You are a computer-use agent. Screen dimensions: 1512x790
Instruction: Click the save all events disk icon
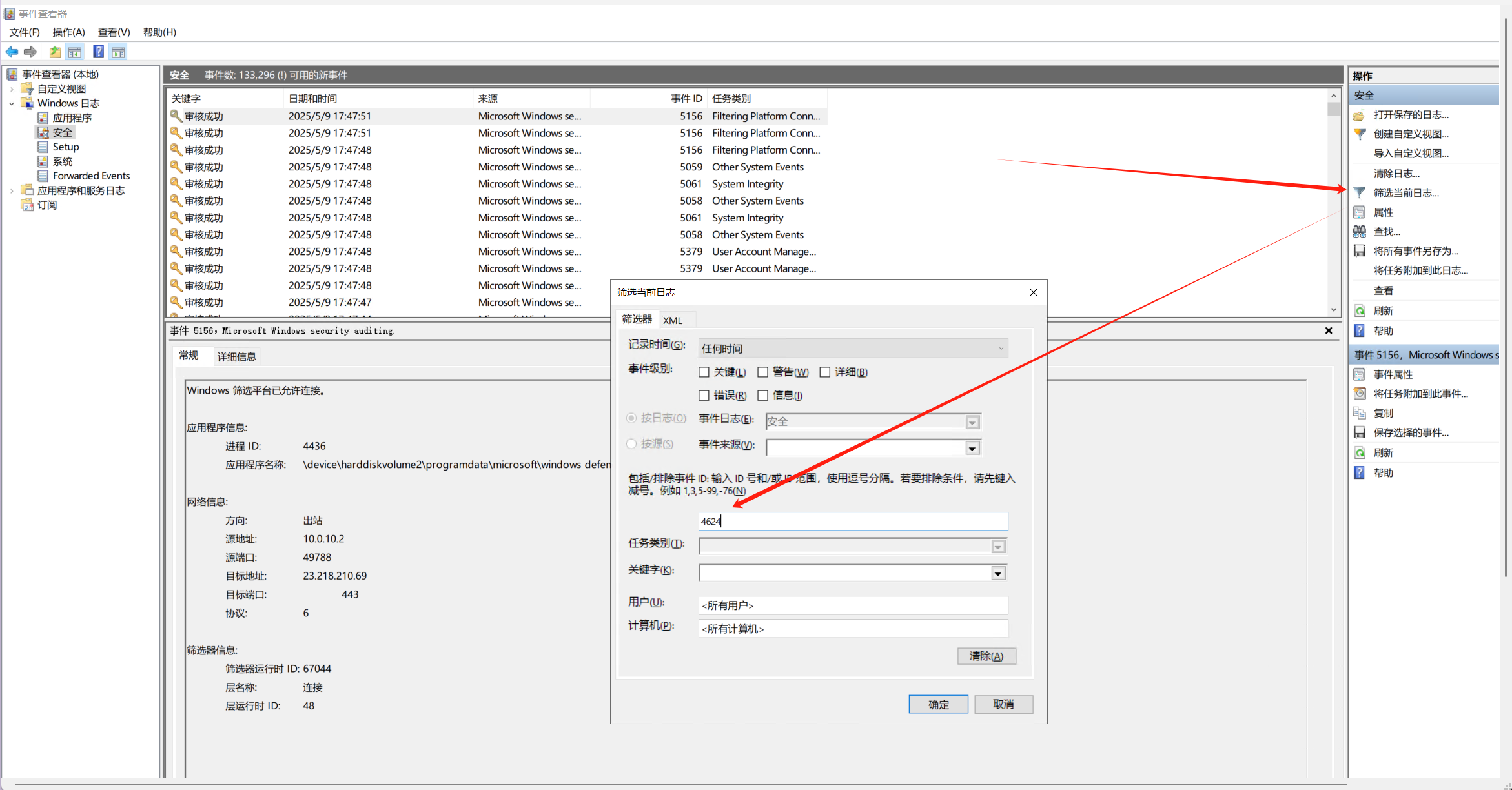pyautogui.click(x=1360, y=250)
